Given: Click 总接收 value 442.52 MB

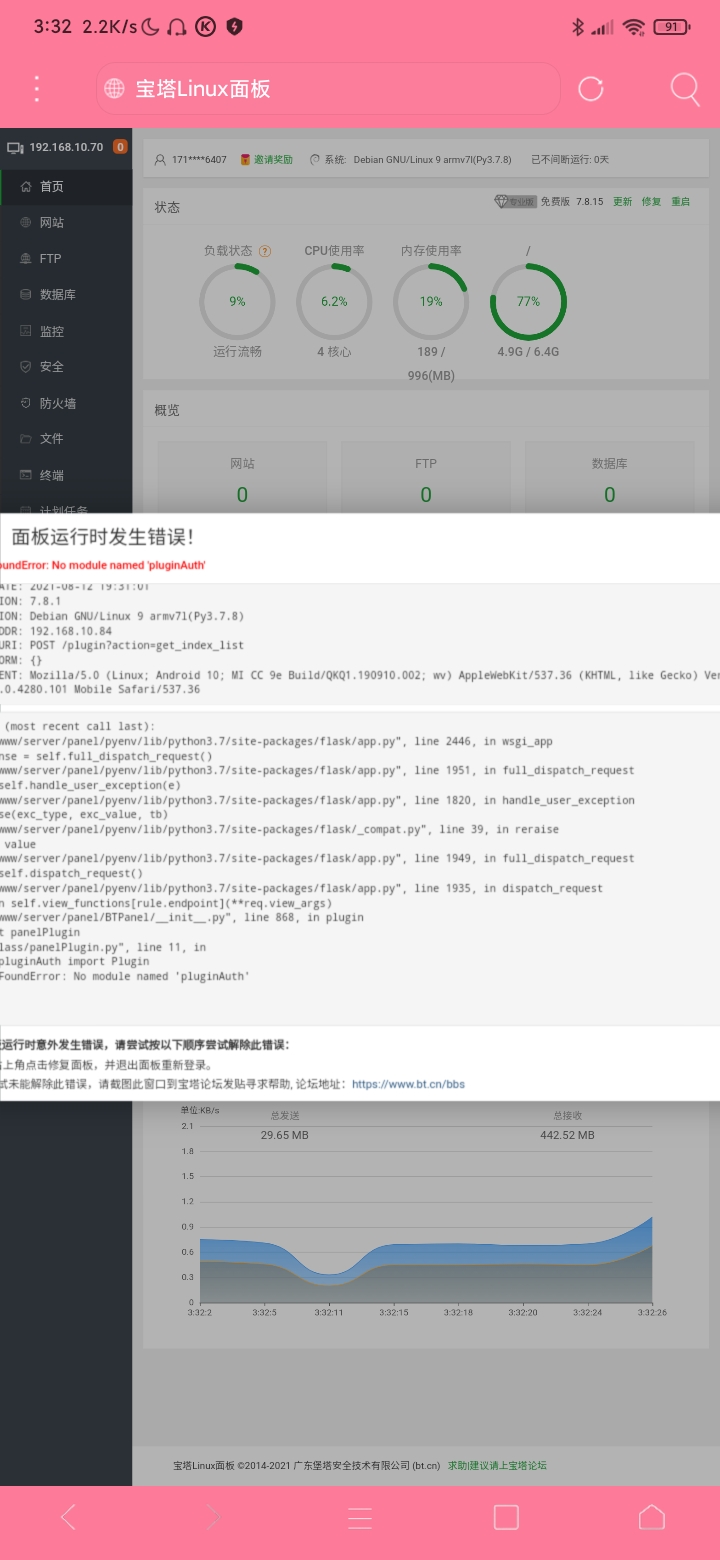Looking at the screenshot, I should point(567,1135).
